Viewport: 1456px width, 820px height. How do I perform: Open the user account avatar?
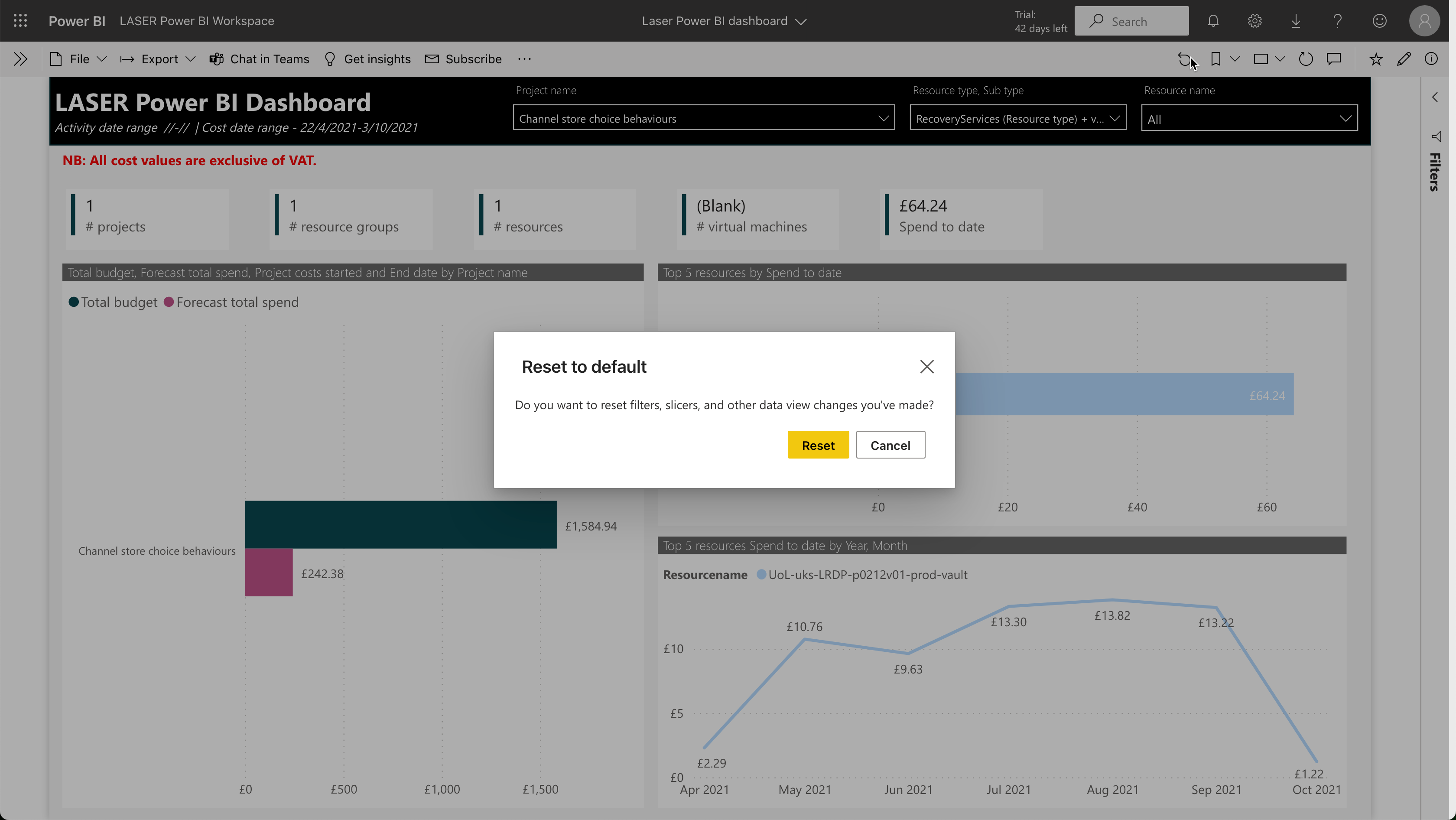click(x=1424, y=21)
